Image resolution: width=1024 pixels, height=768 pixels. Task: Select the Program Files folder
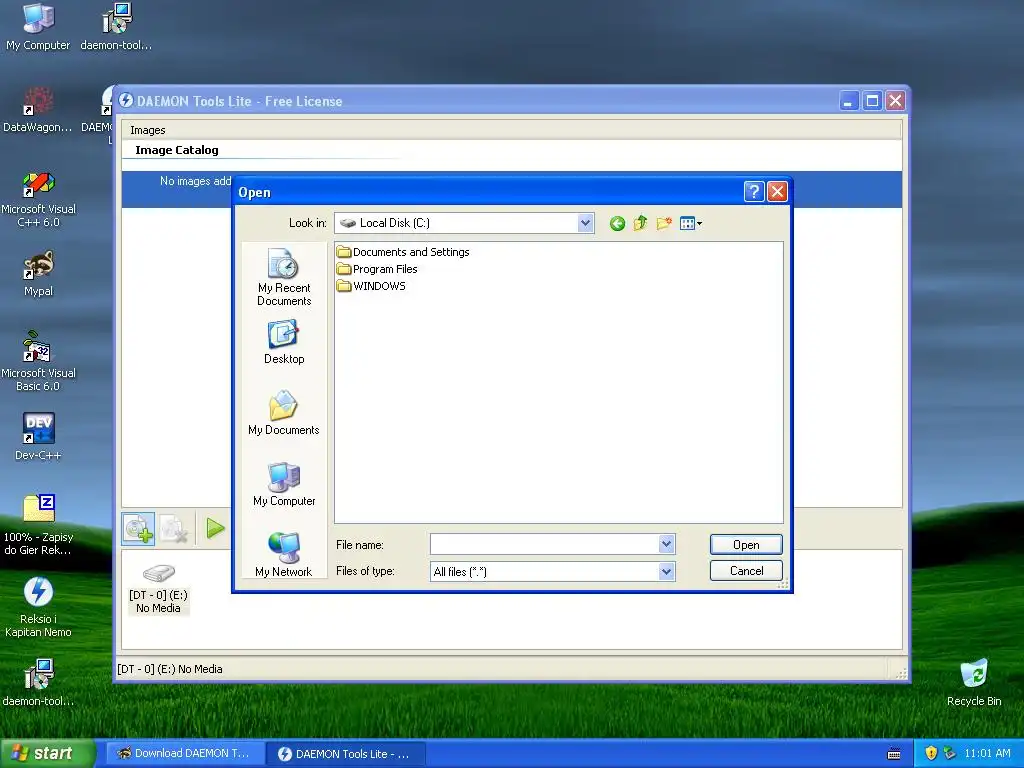click(x=377, y=269)
